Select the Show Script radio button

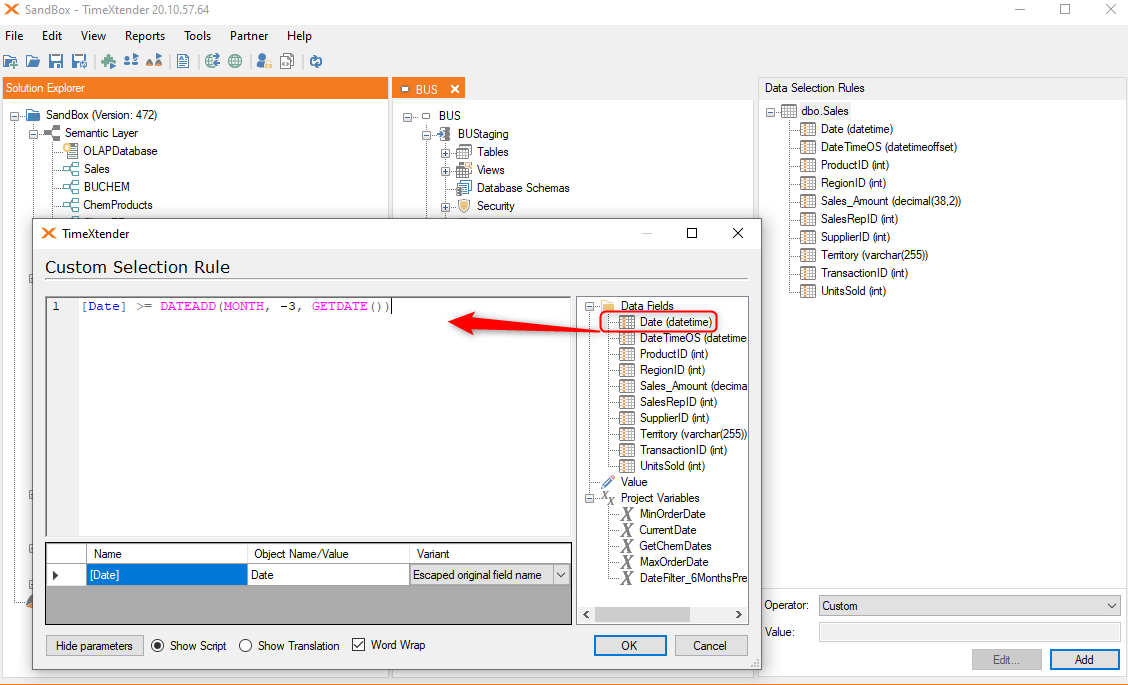click(x=158, y=645)
